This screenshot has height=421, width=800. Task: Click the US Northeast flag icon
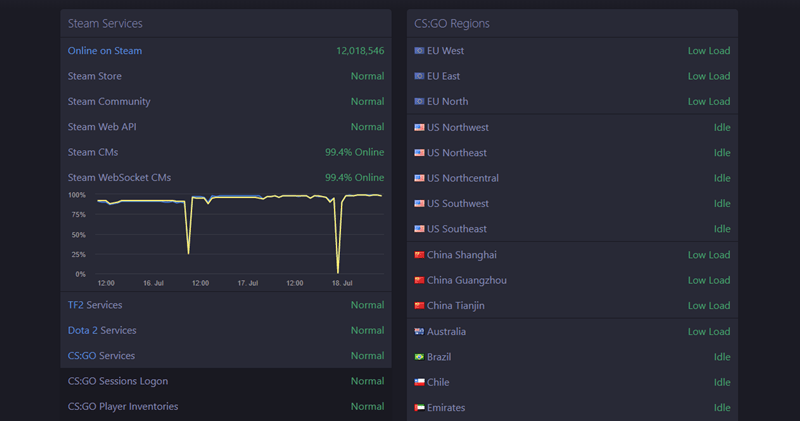click(419, 153)
